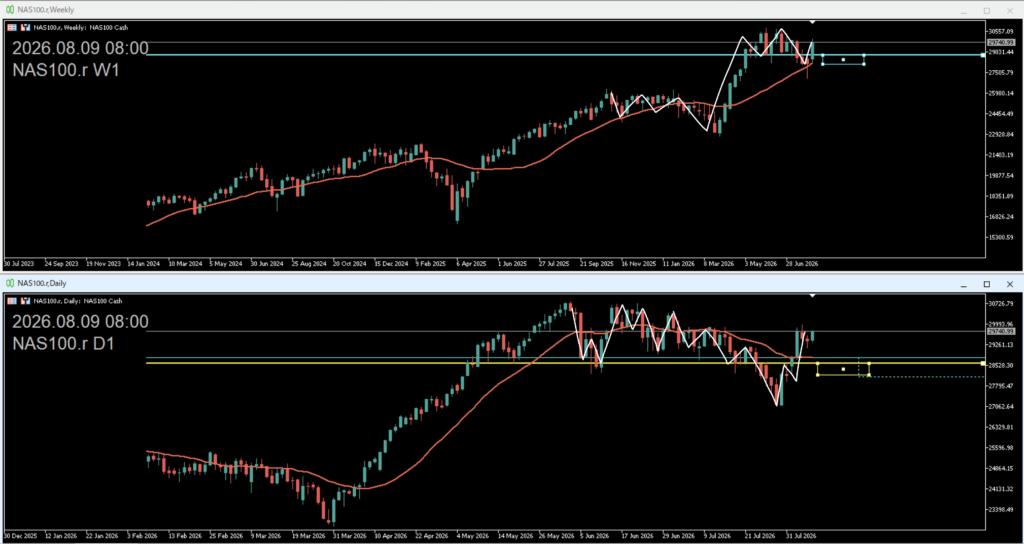Viewport: 1024px width, 544px height.
Task: Click the current price tag 29740.93 in Daily chart
Action: tap(1000, 331)
